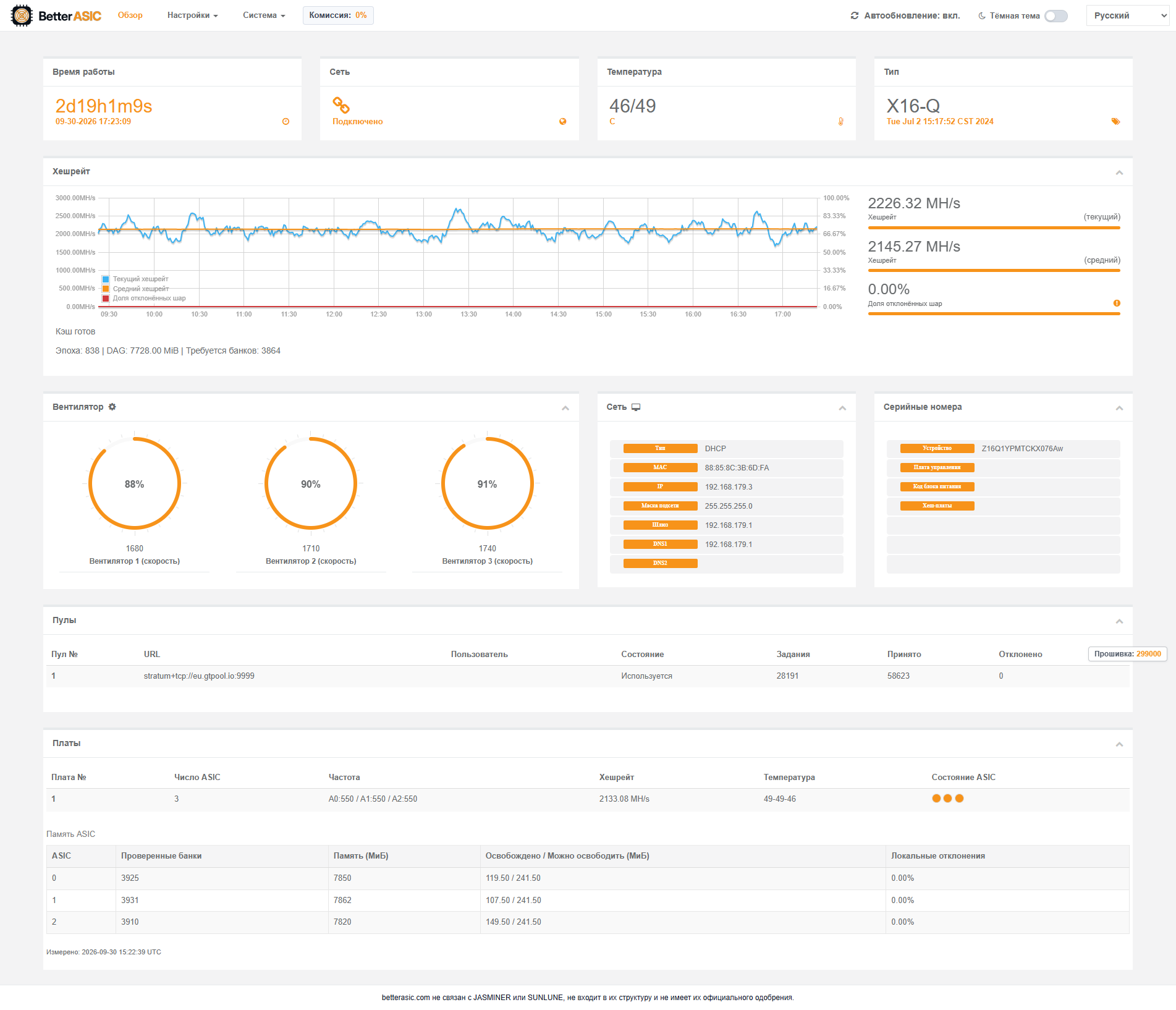Collapse the Сеть details panel
Viewport: 1176px width, 1010px height.
pos(842,408)
